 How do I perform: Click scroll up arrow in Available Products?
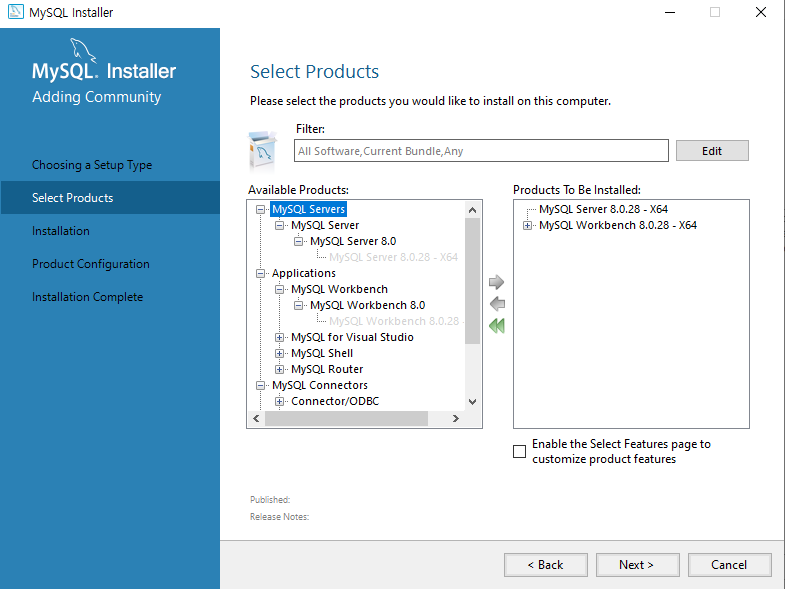(x=472, y=210)
